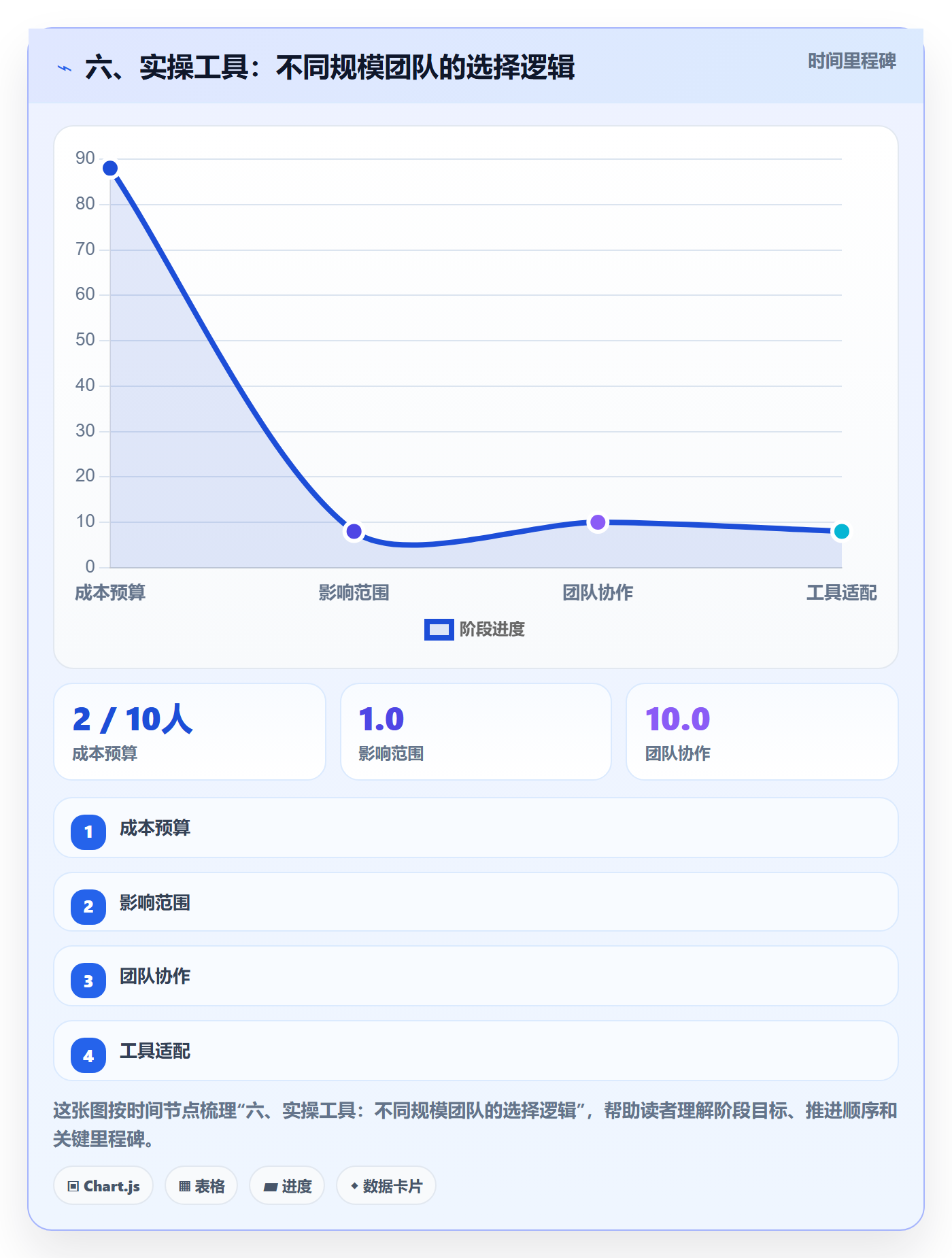The height and width of the screenshot is (1258, 952).
Task: Click the 进度 tag
Action: [287, 1186]
